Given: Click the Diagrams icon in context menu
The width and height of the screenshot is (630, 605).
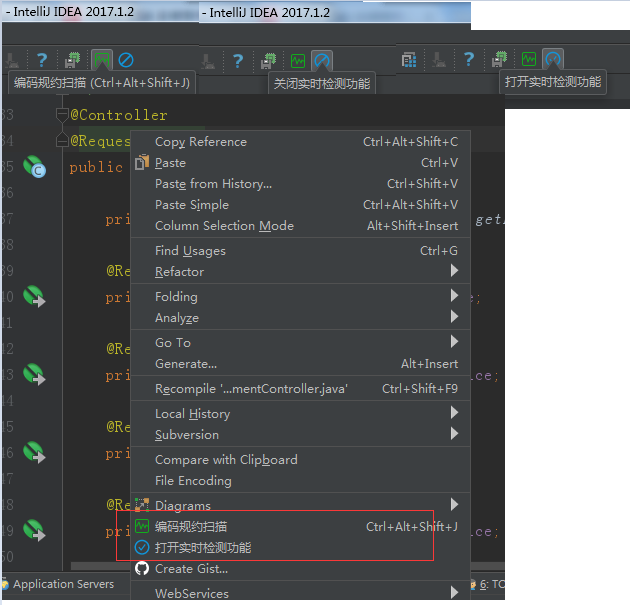Looking at the screenshot, I should pyautogui.click(x=142, y=505).
